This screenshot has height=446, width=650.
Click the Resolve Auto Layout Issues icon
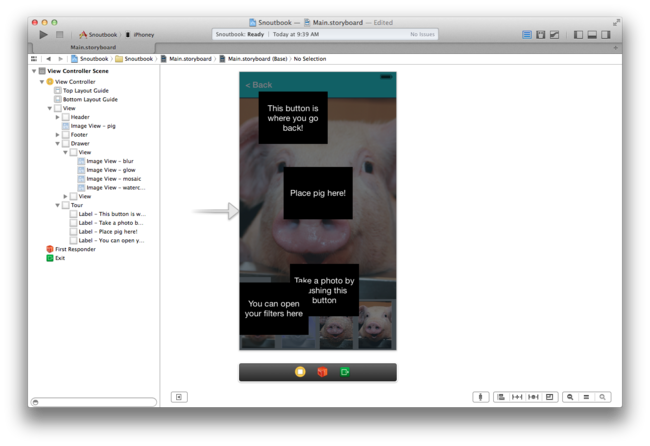pos(533,397)
